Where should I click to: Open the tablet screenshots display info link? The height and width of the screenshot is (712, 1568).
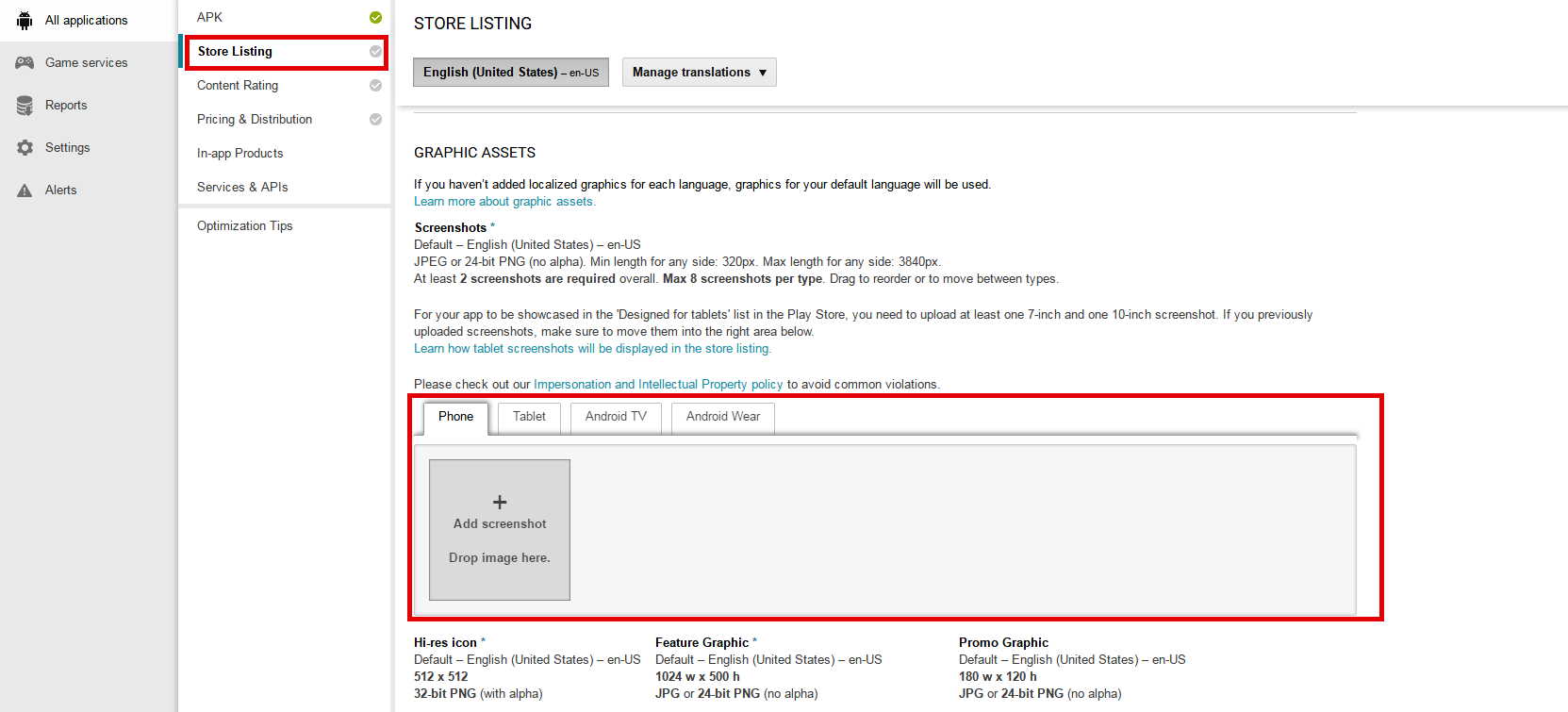click(592, 349)
